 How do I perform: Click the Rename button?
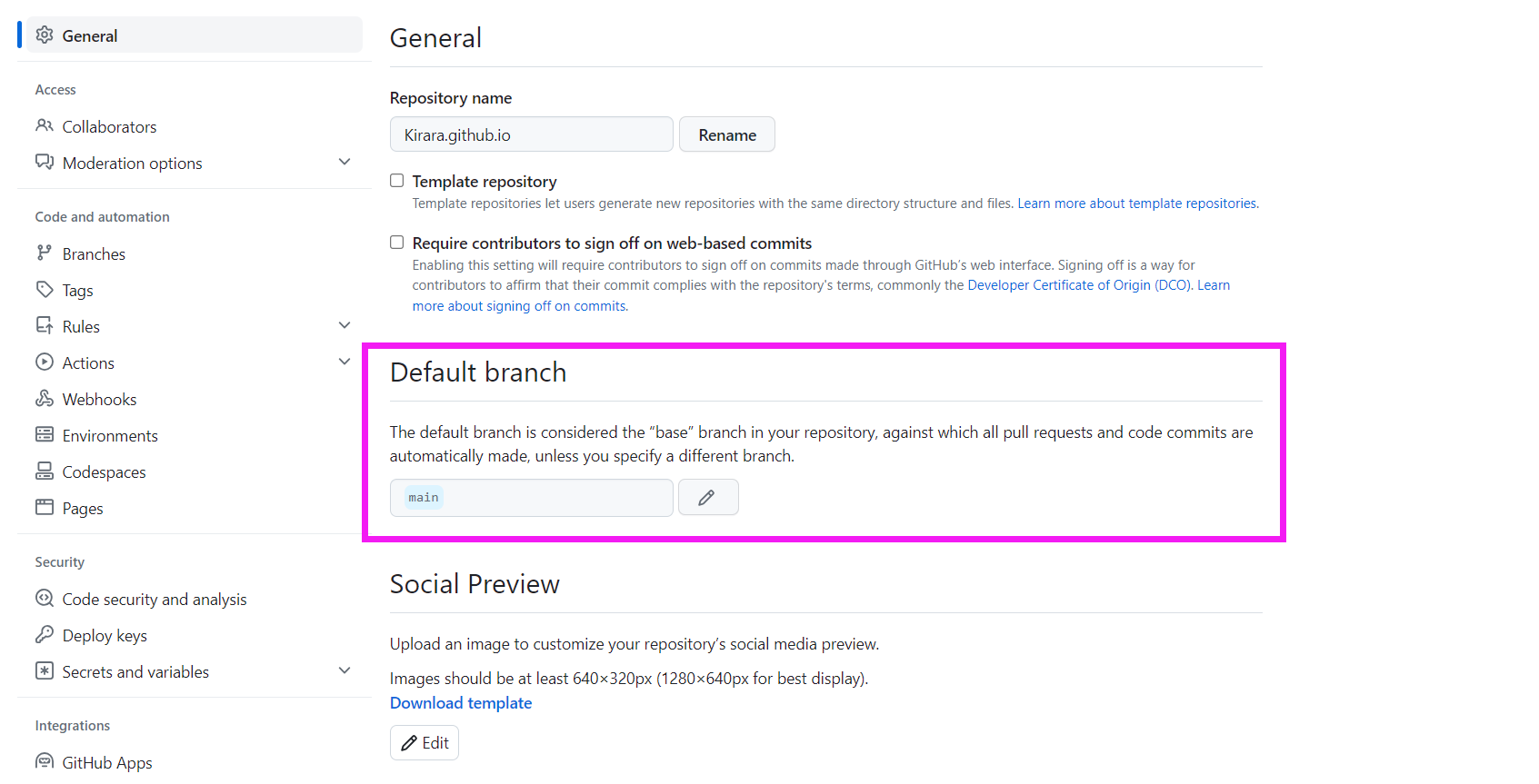click(727, 134)
